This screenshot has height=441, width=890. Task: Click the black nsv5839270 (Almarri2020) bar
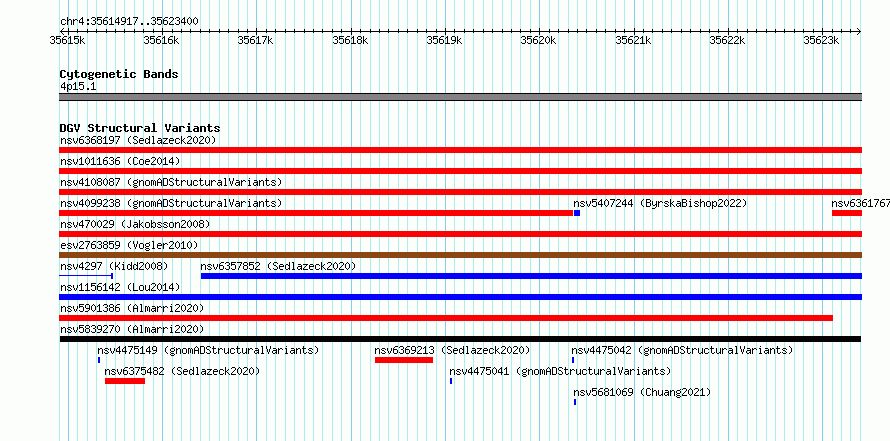(460, 339)
